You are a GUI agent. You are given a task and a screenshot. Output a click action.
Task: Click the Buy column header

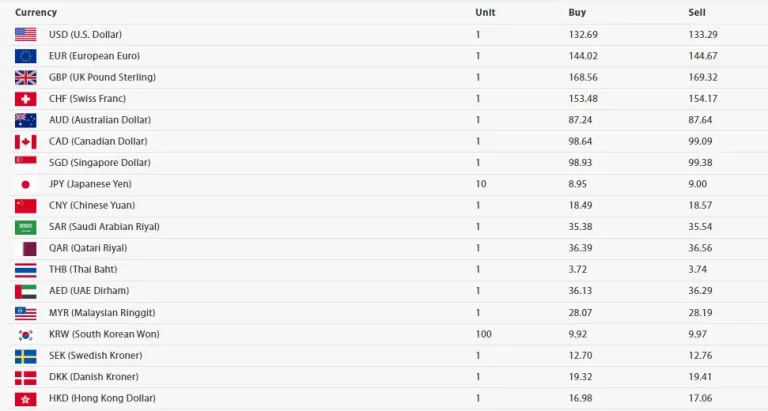(x=577, y=12)
